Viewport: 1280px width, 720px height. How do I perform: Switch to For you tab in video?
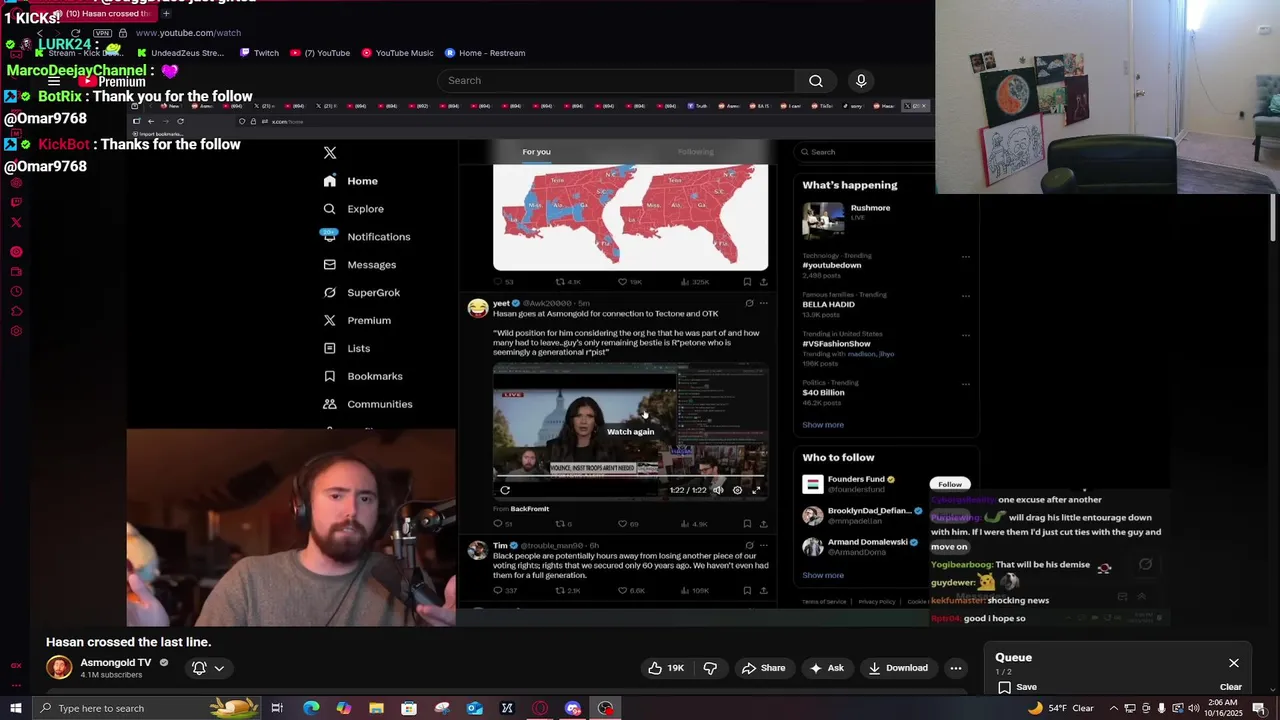point(536,152)
